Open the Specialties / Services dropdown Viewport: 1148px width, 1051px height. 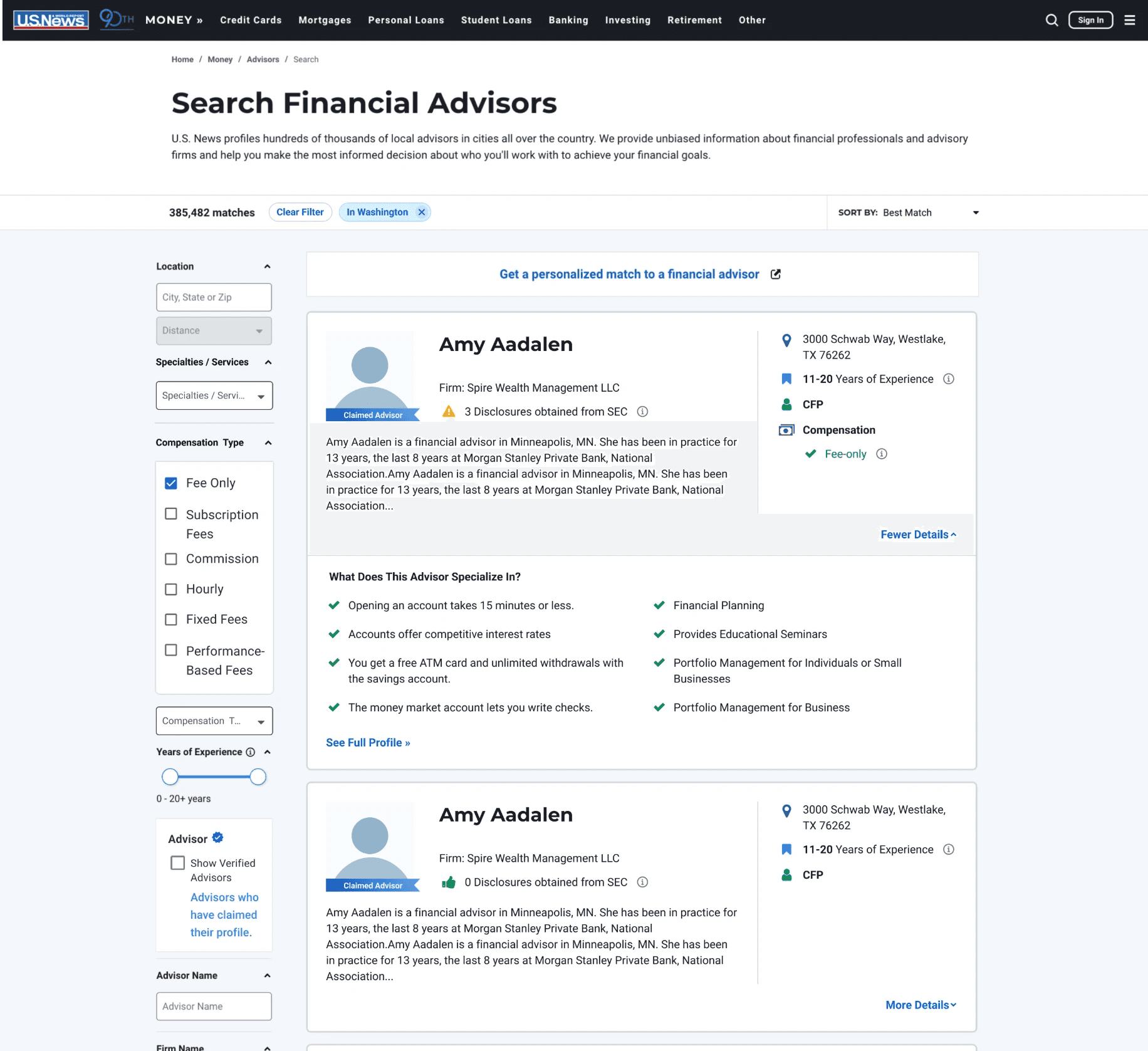214,396
